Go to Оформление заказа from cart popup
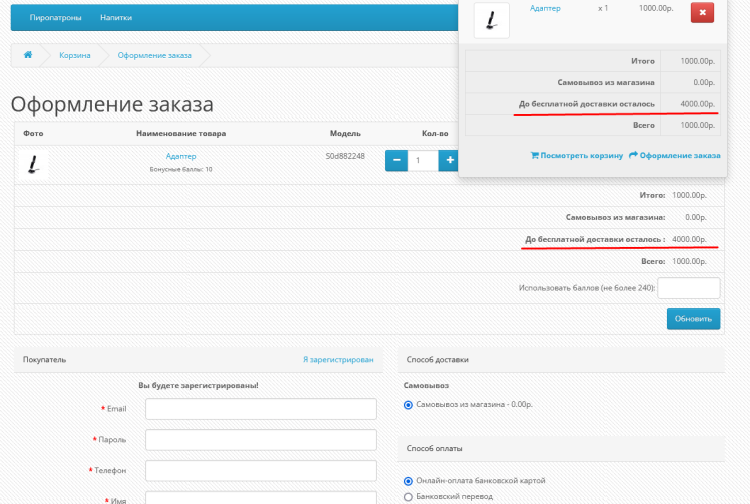 [x=675, y=155]
